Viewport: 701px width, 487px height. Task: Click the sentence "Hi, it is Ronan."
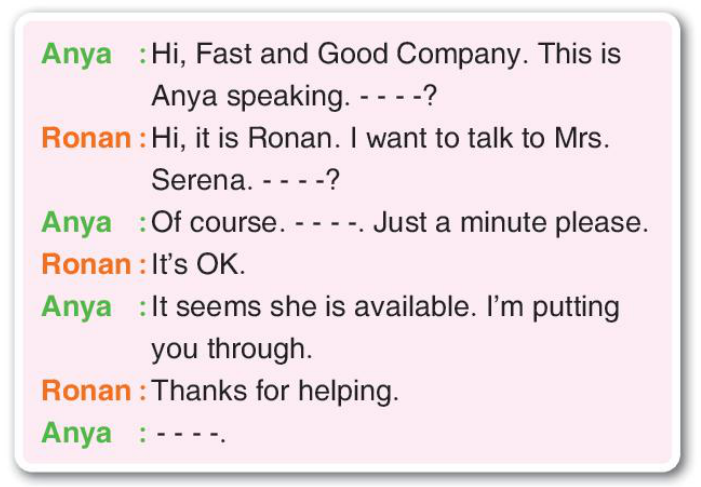[x=246, y=138]
